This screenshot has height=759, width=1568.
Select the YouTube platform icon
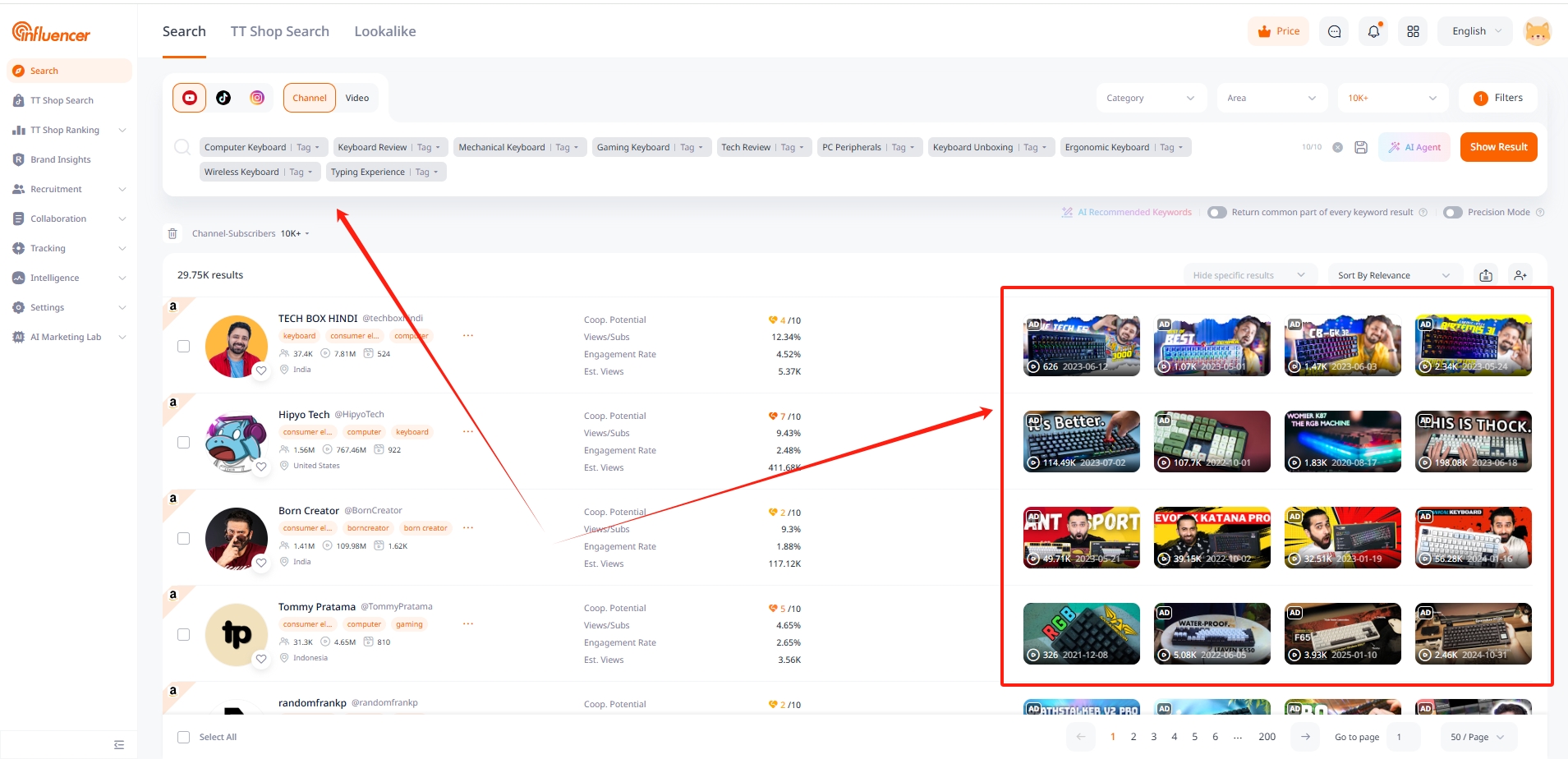coord(190,98)
